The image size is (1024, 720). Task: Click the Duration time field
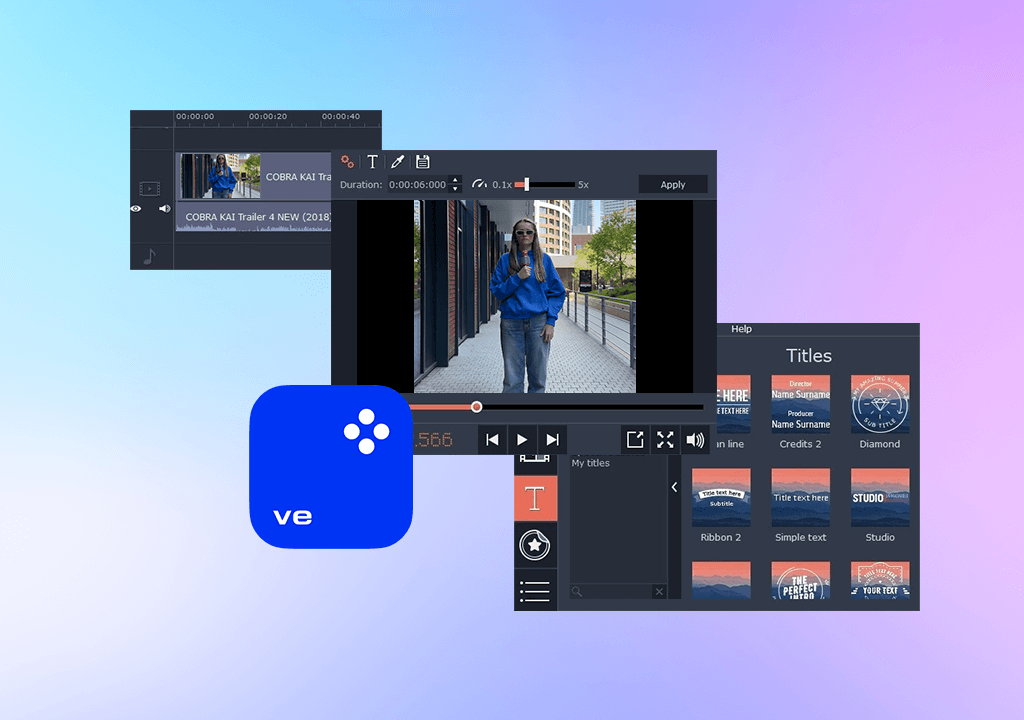point(418,184)
